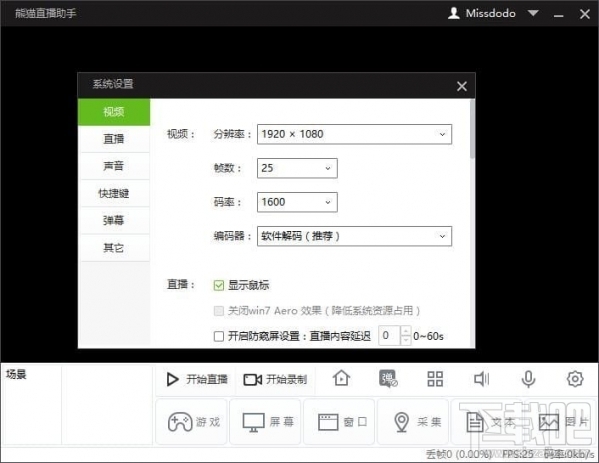Click the 0~60s range label

point(428,336)
